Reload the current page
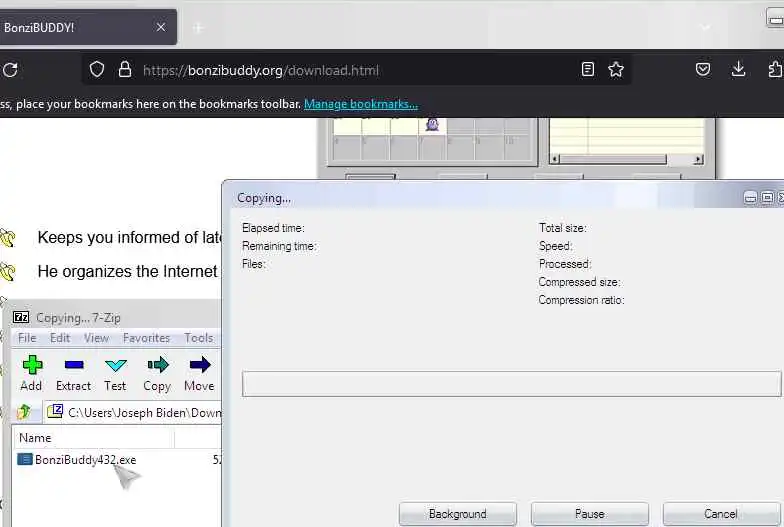 pos(10,70)
